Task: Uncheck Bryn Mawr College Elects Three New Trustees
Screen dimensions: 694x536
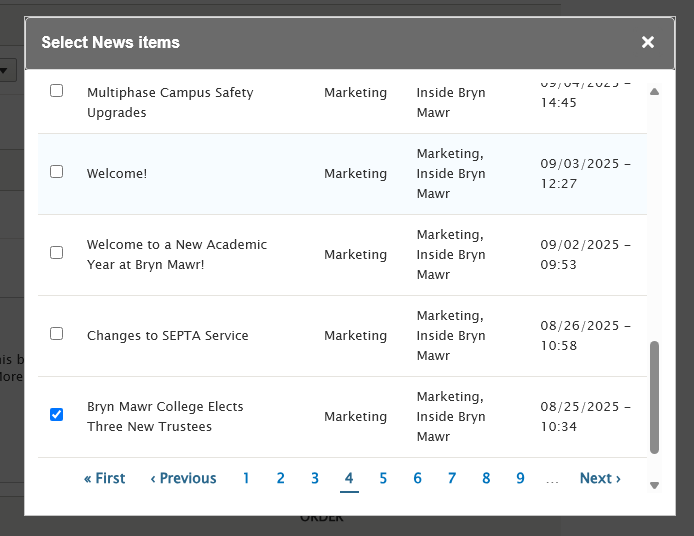Action: pyautogui.click(x=57, y=415)
